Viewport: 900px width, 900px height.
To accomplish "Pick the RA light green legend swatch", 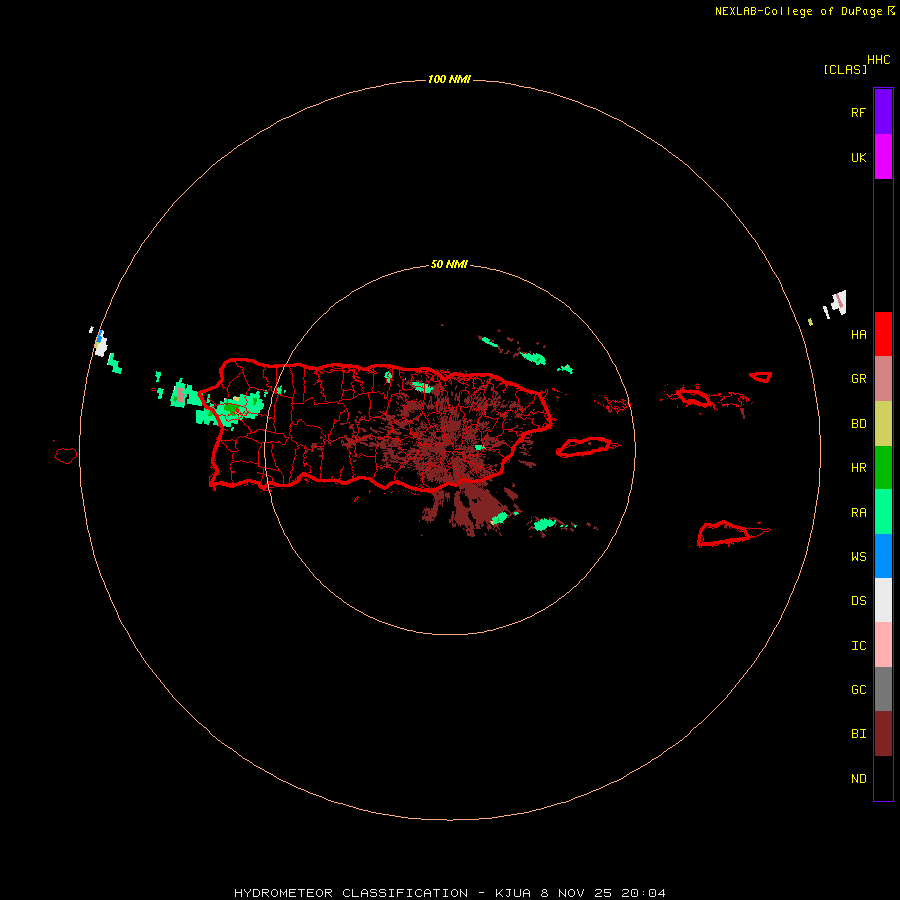I will click(883, 512).
